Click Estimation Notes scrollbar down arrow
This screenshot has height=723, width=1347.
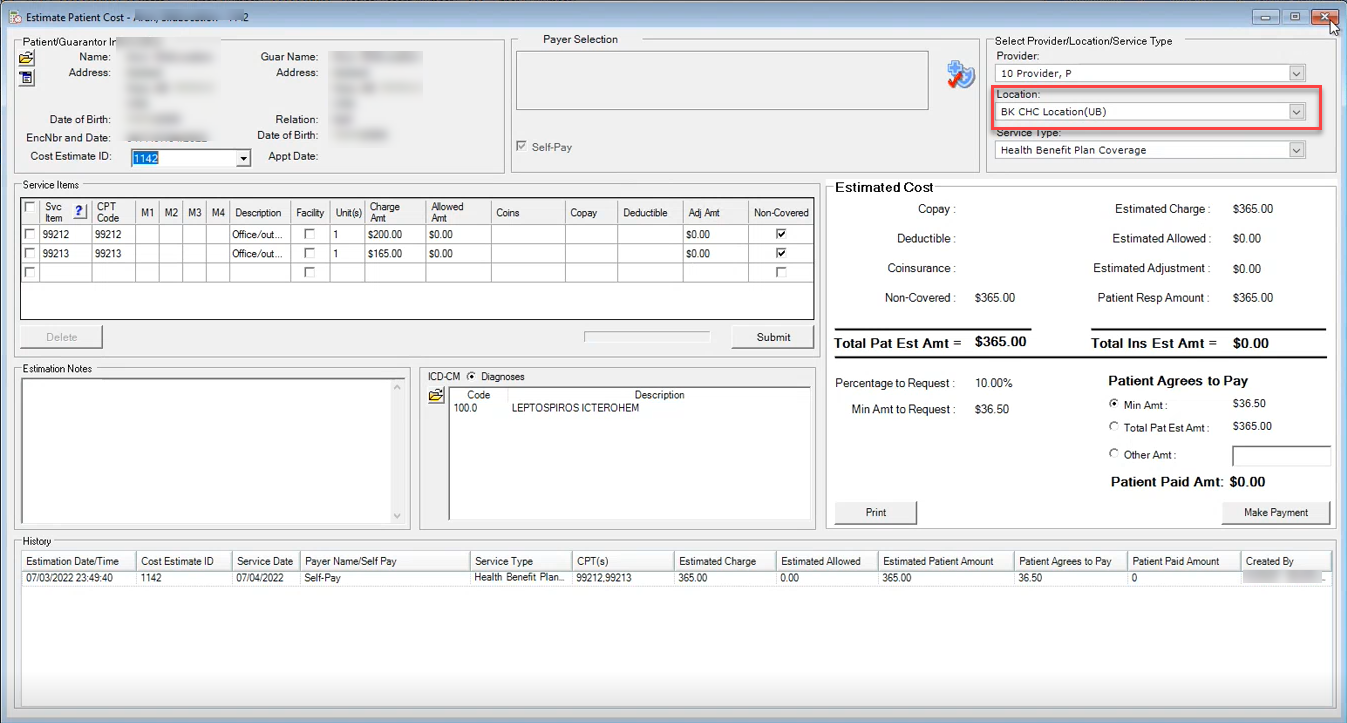point(396,516)
